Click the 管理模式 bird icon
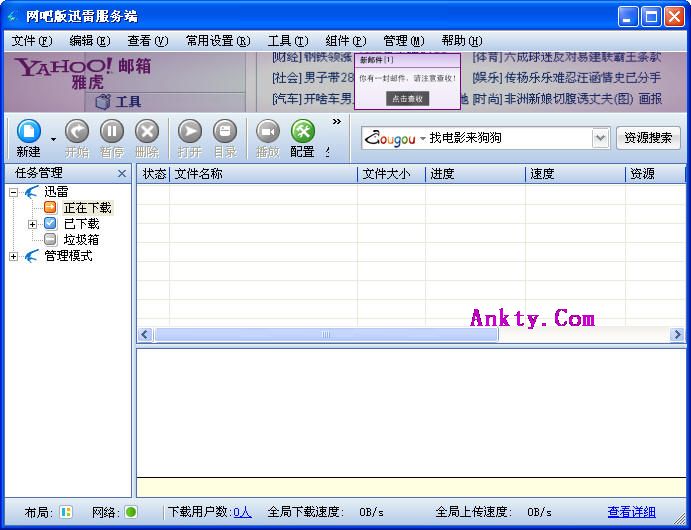Viewport: 691px width, 530px height. point(32,256)
